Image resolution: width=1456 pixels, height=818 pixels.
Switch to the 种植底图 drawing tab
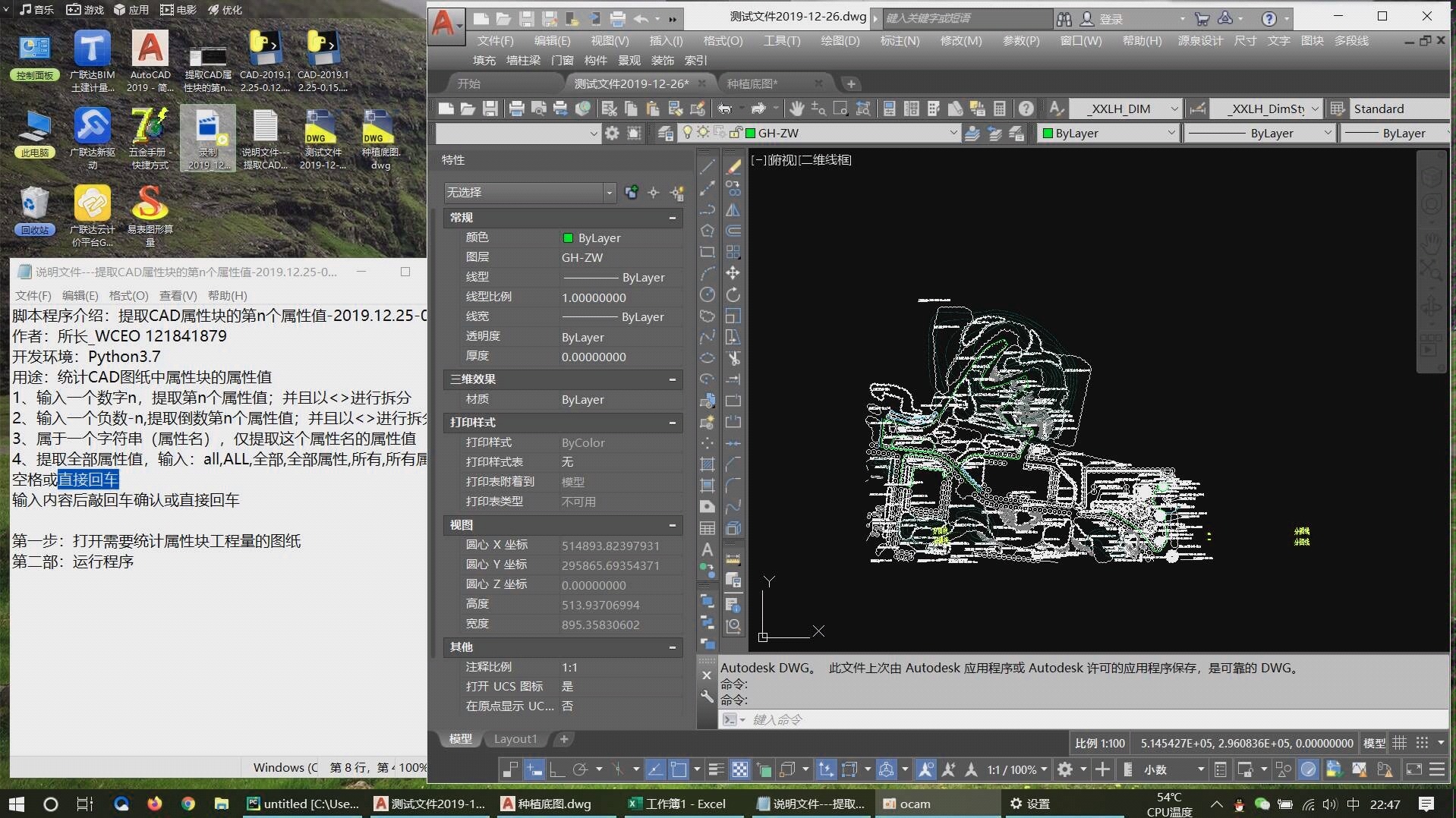[x=752, y=83]
